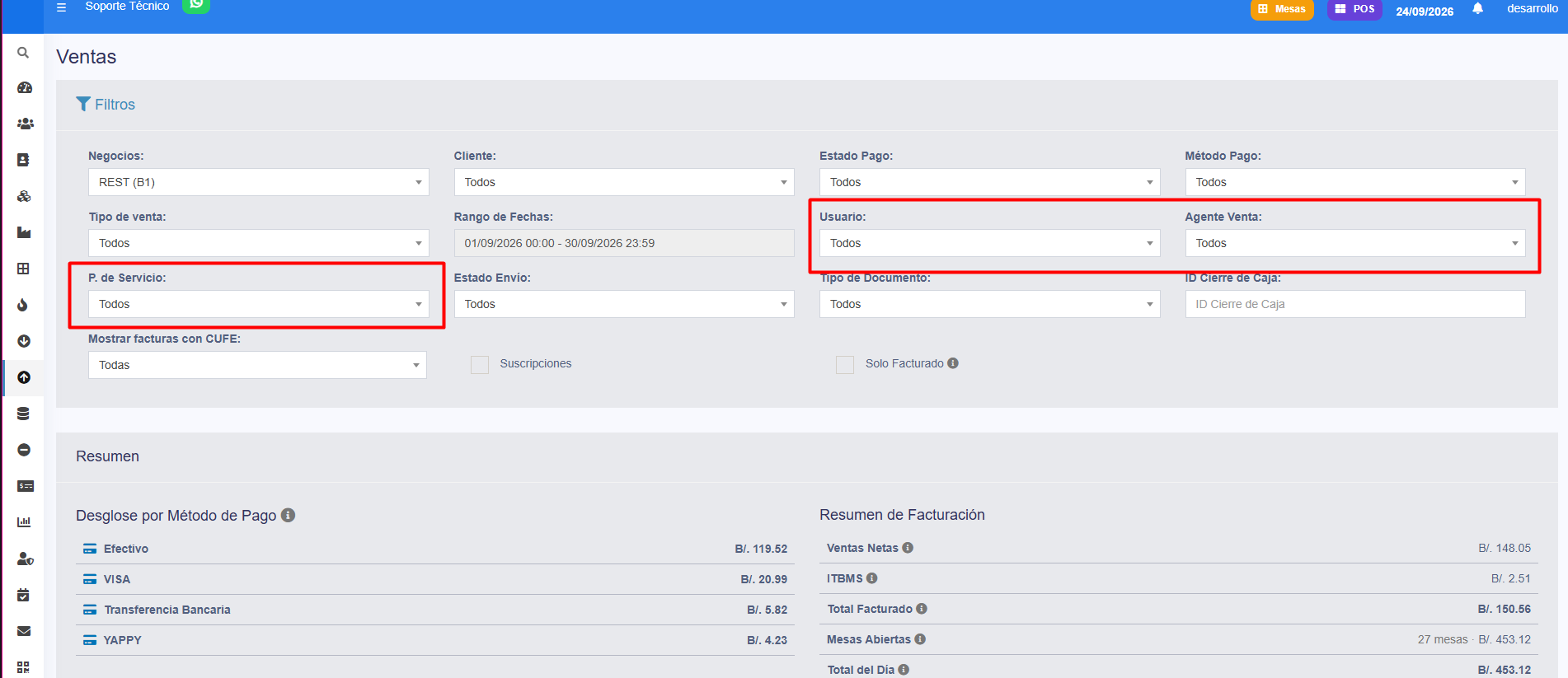Click the Mesas button
1568x678 pixels.
(x=1282, y=9)
